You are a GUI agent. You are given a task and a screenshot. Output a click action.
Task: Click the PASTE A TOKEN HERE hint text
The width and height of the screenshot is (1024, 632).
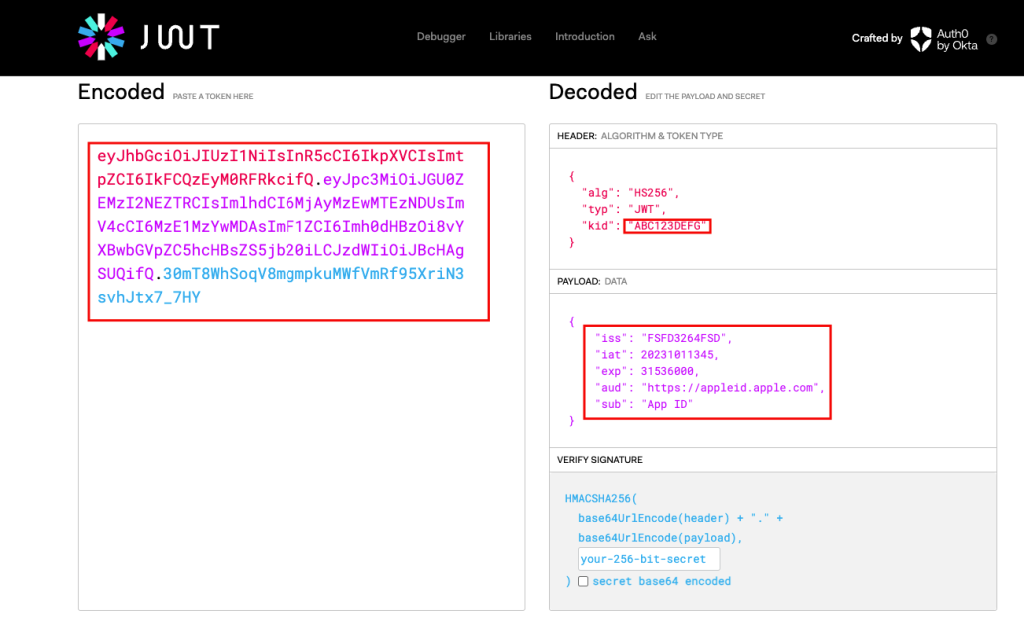click(x=213, y=96)
